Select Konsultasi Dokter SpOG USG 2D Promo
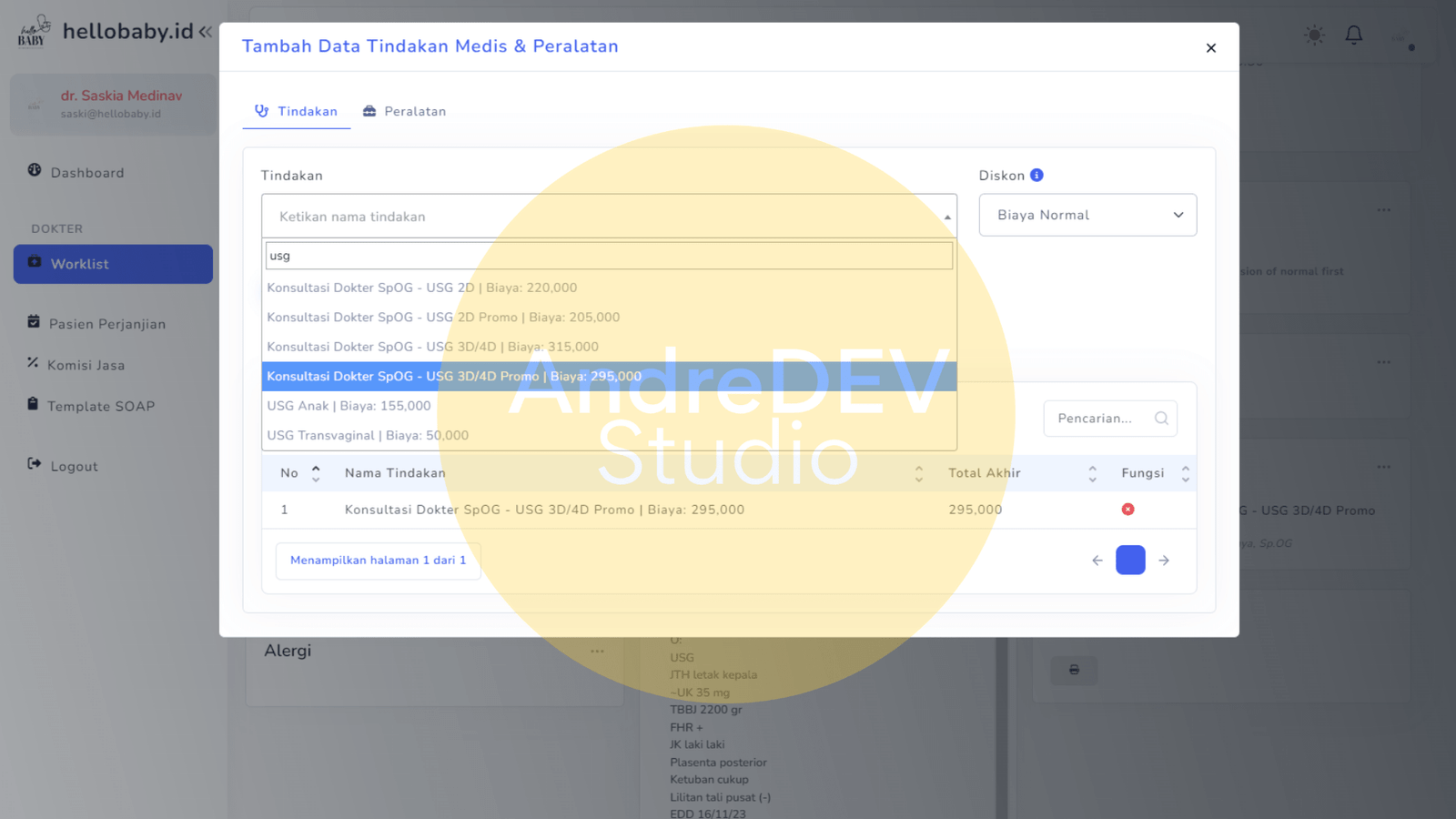1456x819 pixels. (443, 318)
